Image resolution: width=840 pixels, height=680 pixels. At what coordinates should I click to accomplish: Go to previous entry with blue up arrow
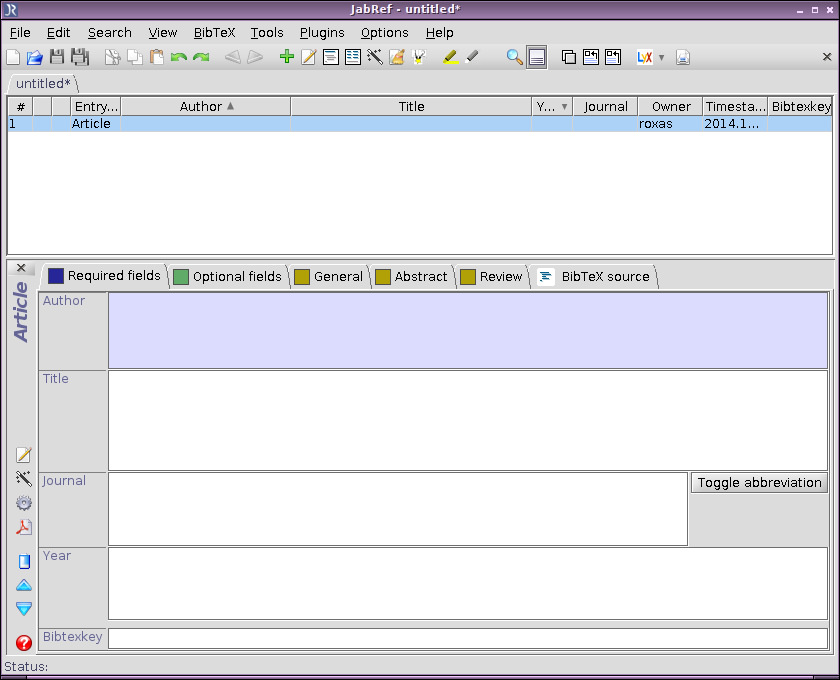pyautogui.click(x=24, y=585)
